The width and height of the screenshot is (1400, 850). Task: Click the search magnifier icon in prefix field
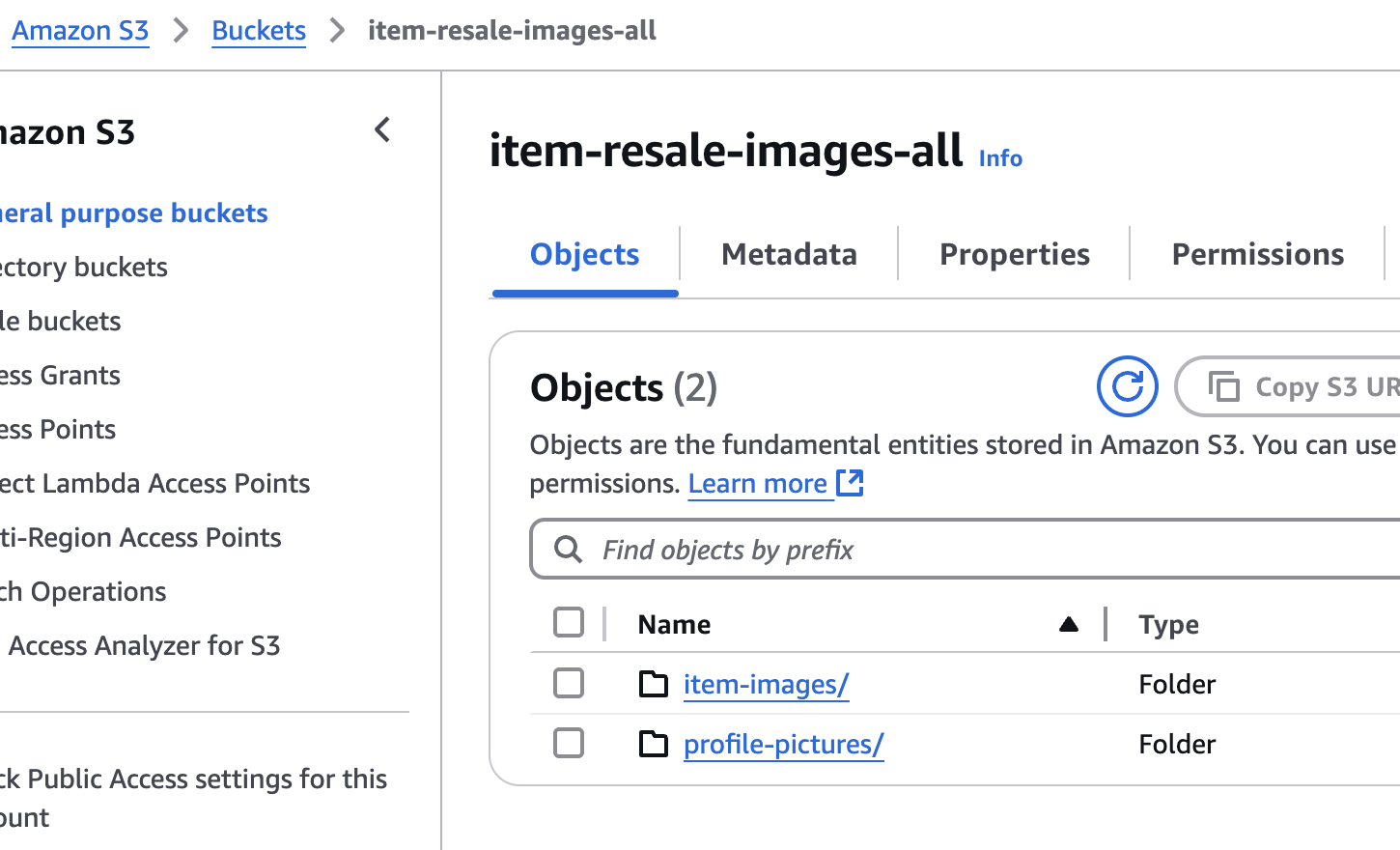click(x=569, y=550)
